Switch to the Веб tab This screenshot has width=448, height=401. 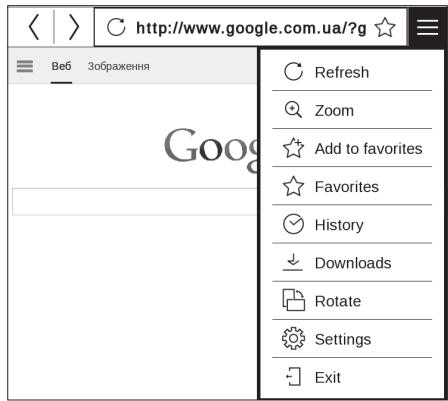(x=61, y=66)
